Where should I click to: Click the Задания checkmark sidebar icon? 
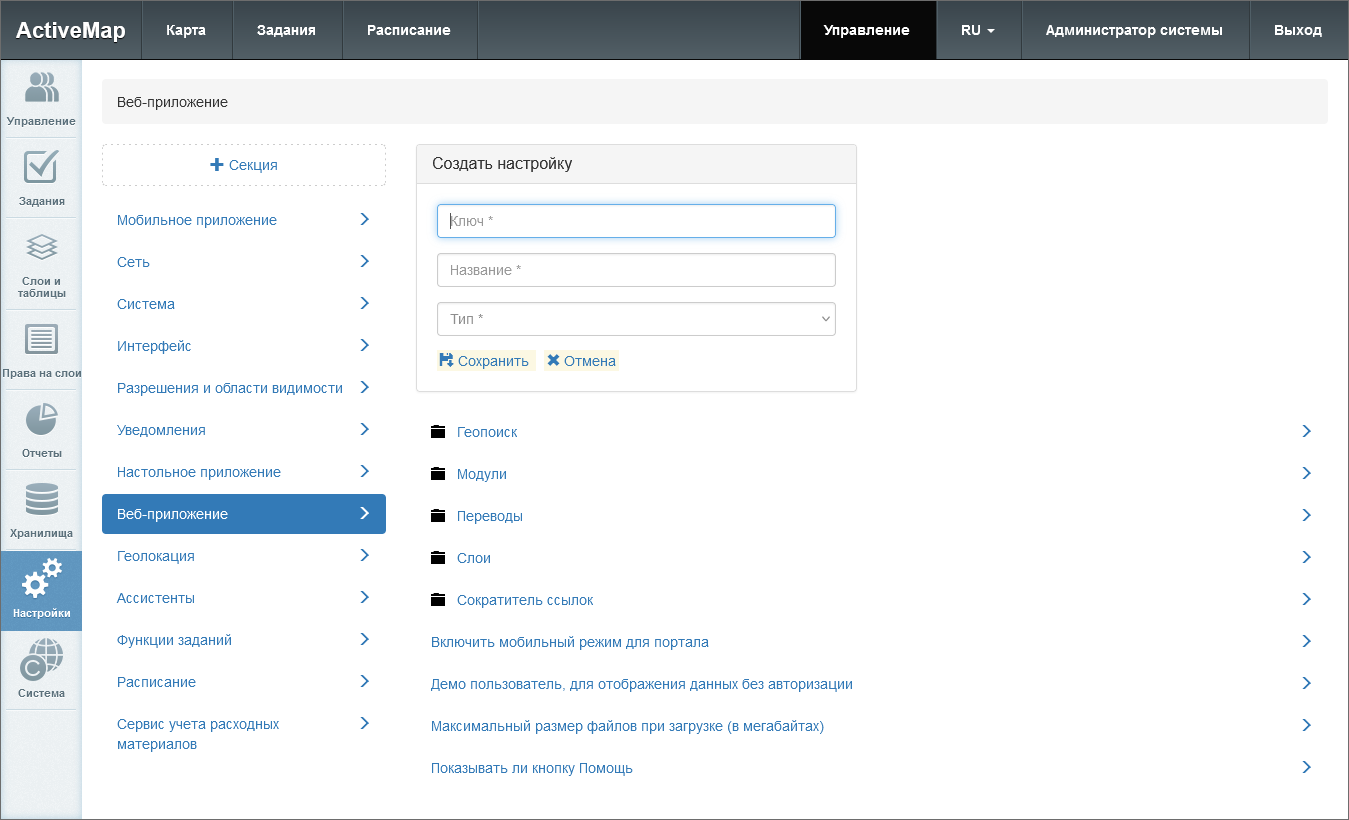(x=41, y=168)
